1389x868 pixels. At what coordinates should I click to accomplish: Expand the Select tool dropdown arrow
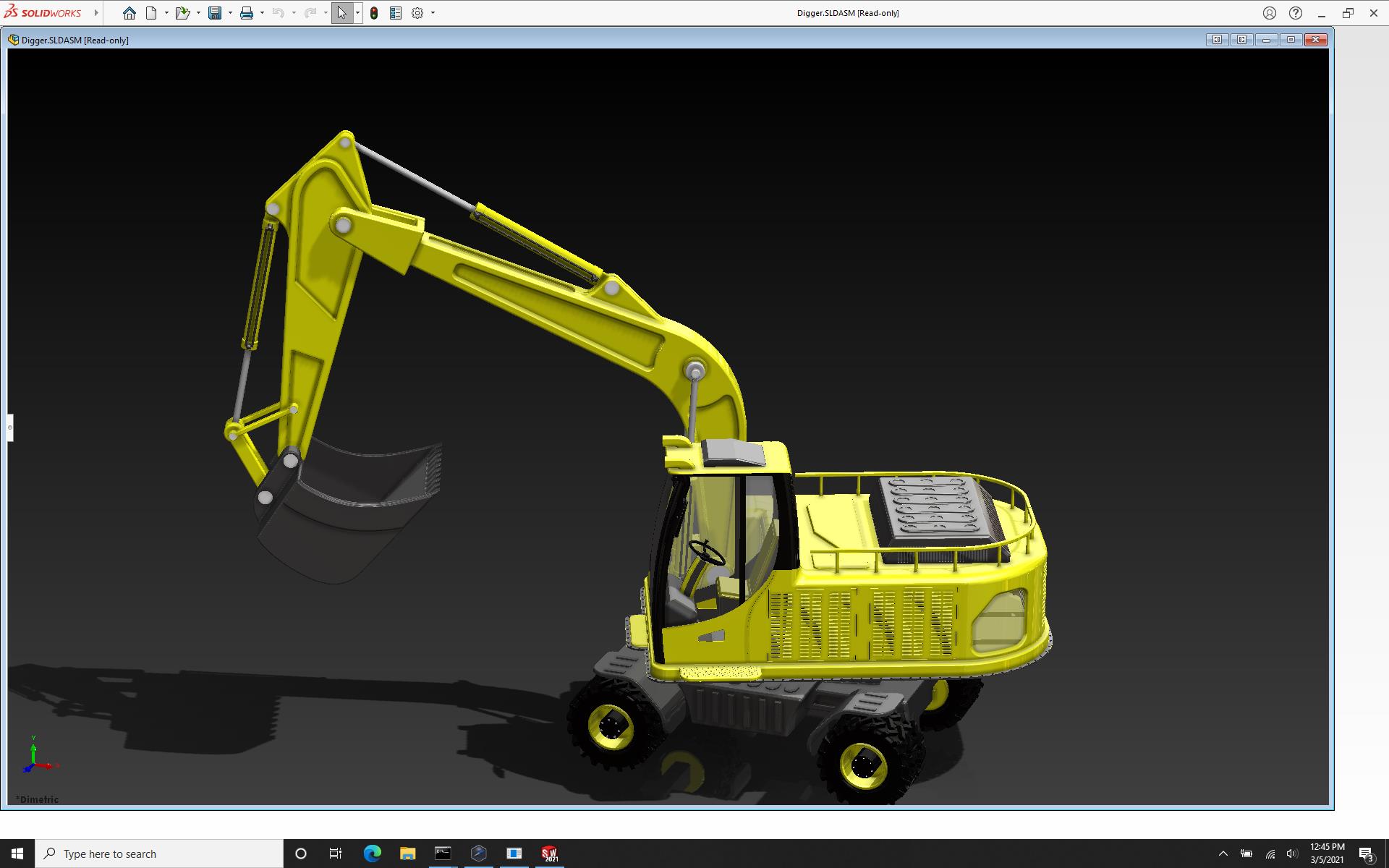tap(357, 13)
